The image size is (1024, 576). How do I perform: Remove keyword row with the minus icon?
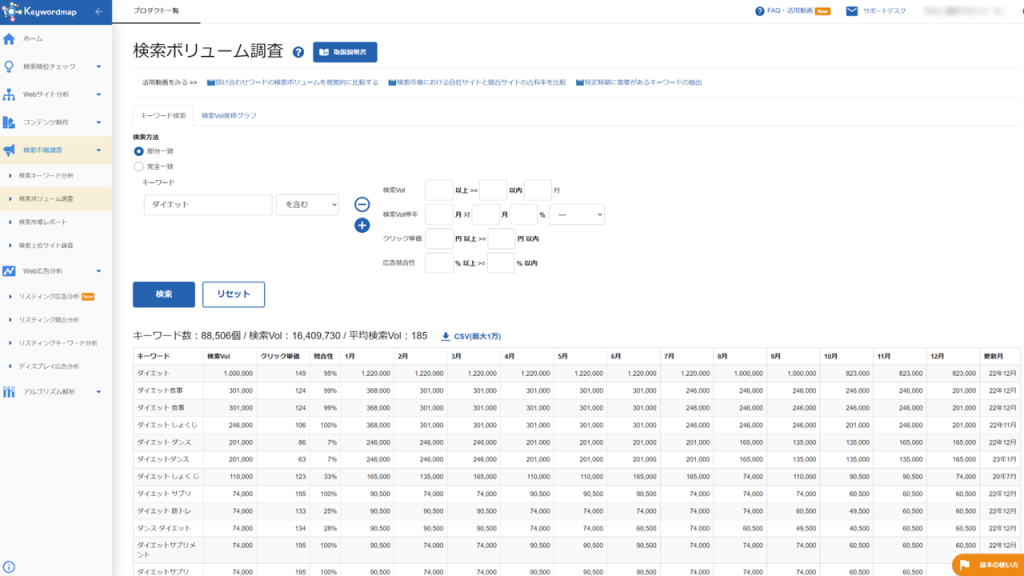click(x=362, y=204)
